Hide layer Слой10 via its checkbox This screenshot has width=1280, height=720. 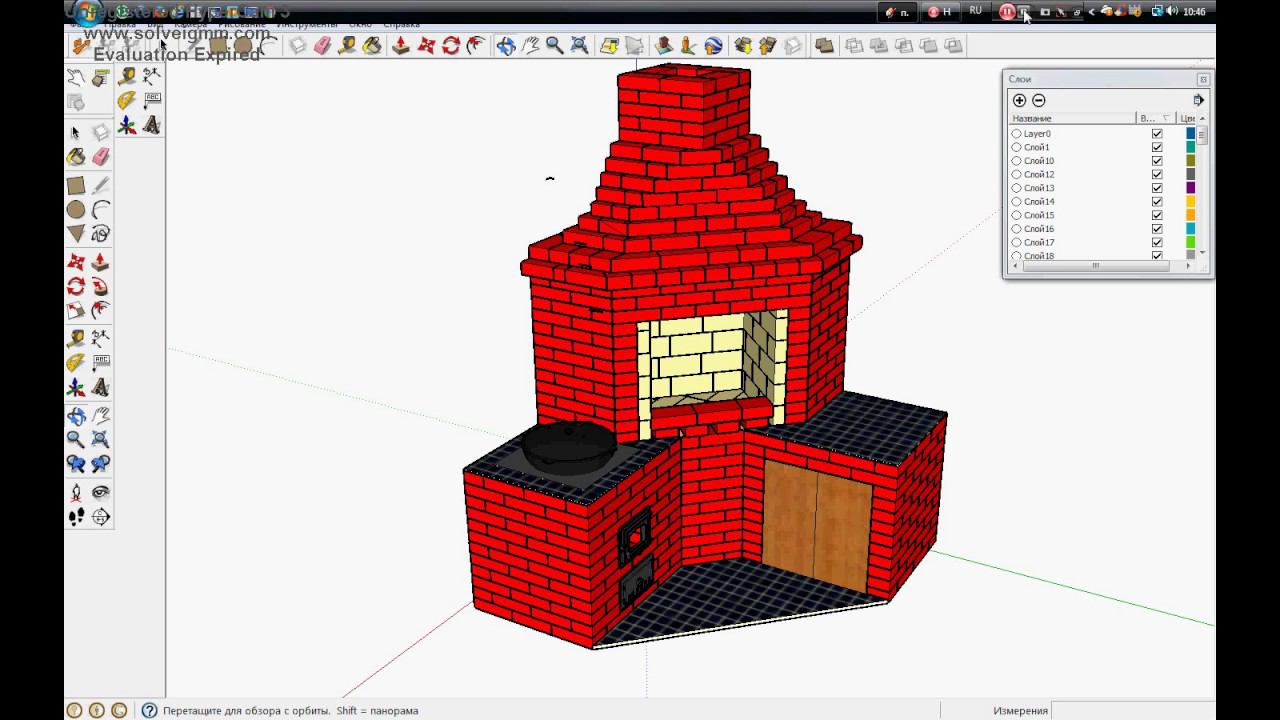(x=1157, y=161)
